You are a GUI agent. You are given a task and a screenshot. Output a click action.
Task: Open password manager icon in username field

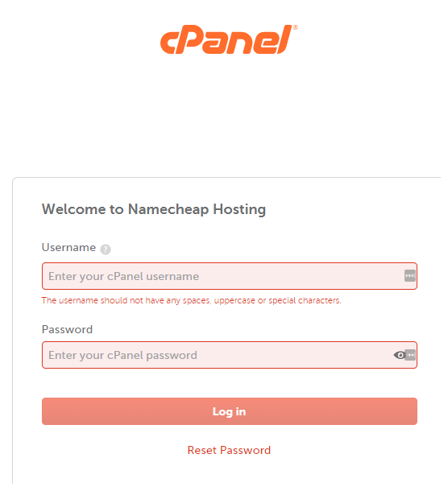[x=410, y=276]
